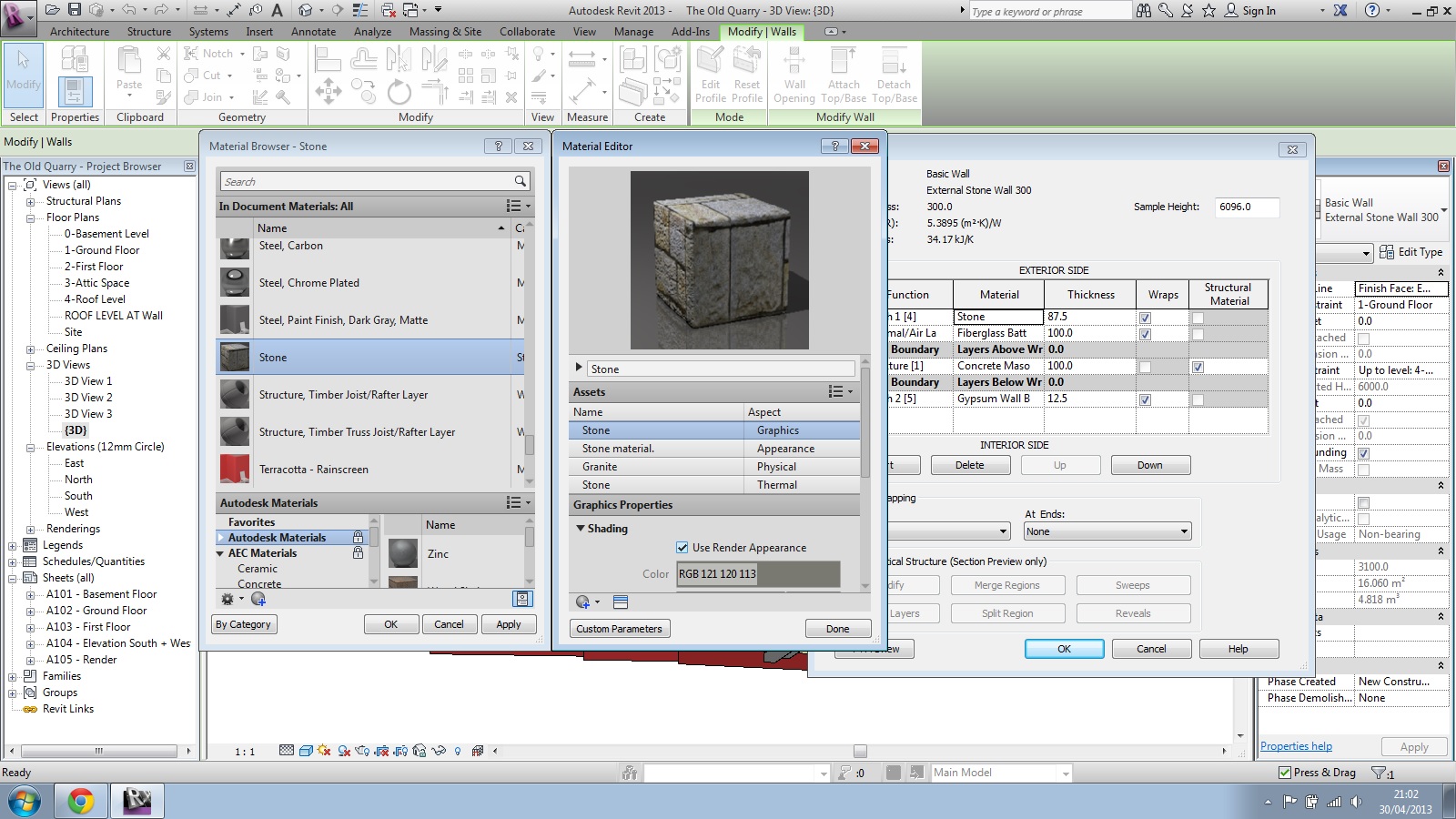The height and width of the screenshot is (819, 1456).
Task: Click the Attach Top/Base icon
Action: click(x=843, y=64)
